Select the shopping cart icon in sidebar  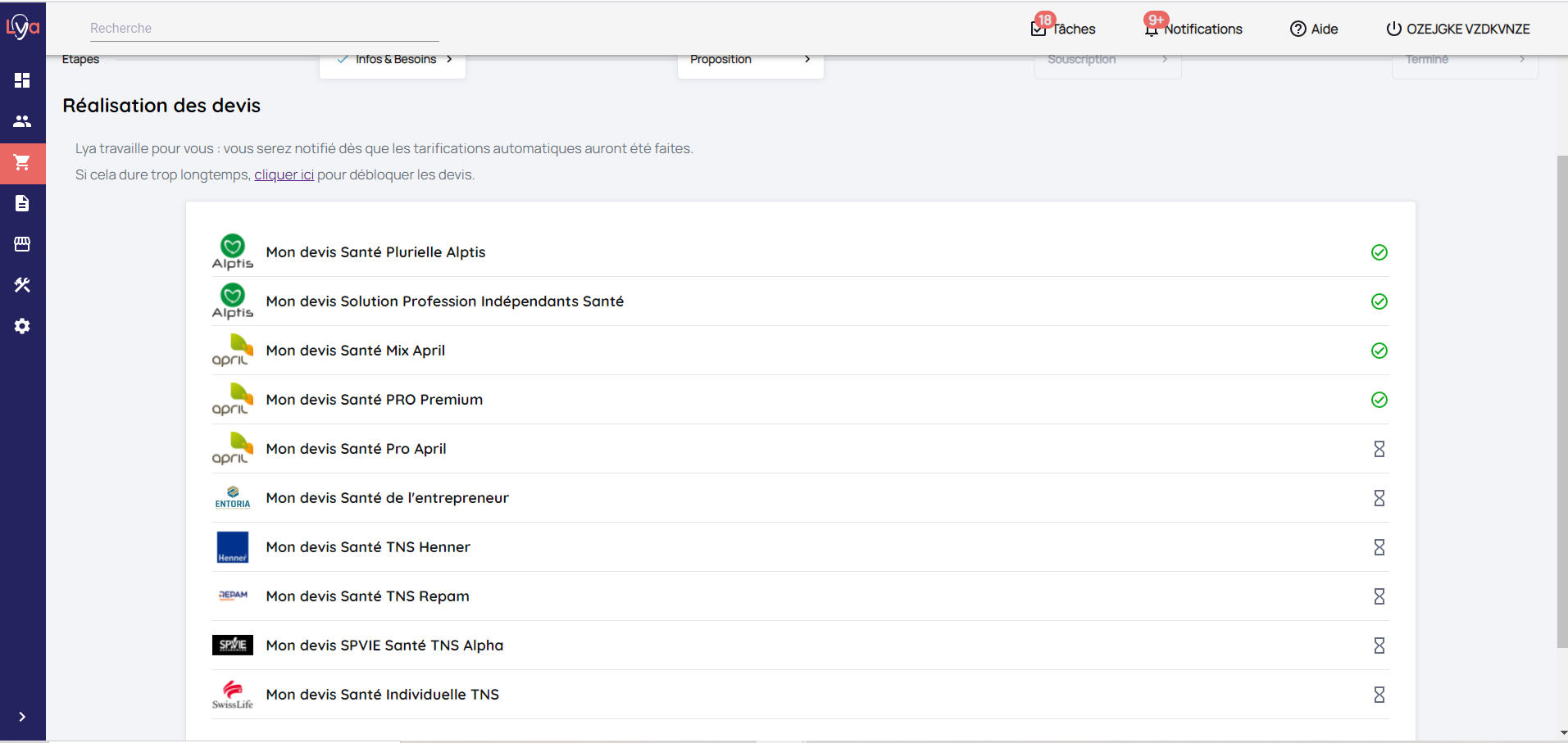(22, 162)
